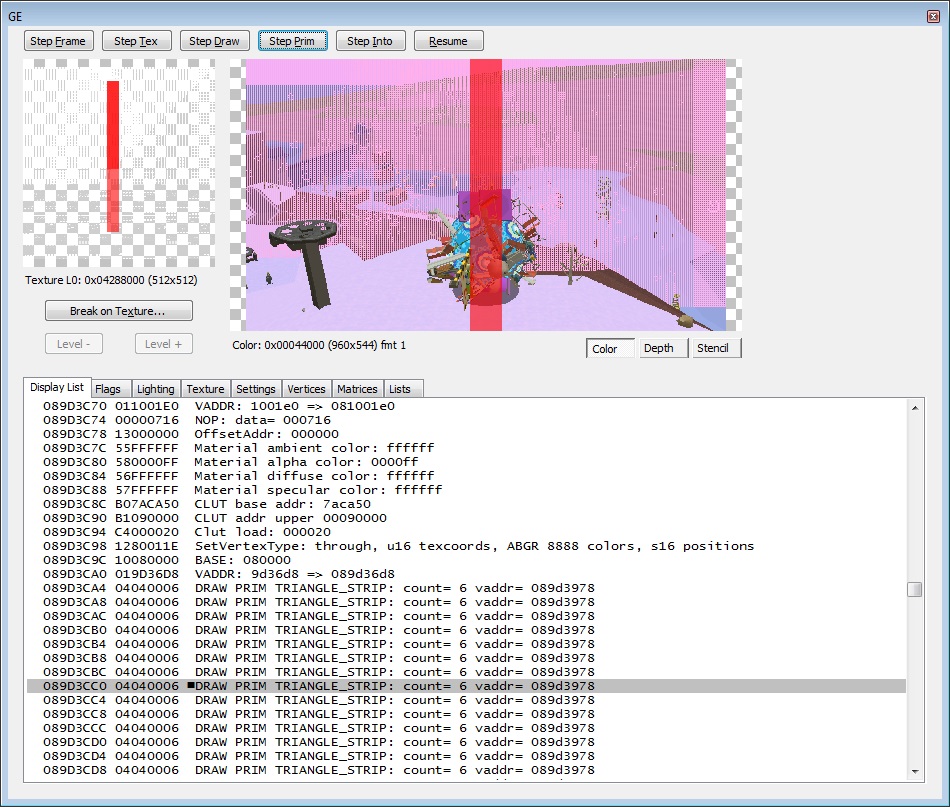The image size is (950, 807).
Task: Open the Vertices tab
Action: [306, 389]
